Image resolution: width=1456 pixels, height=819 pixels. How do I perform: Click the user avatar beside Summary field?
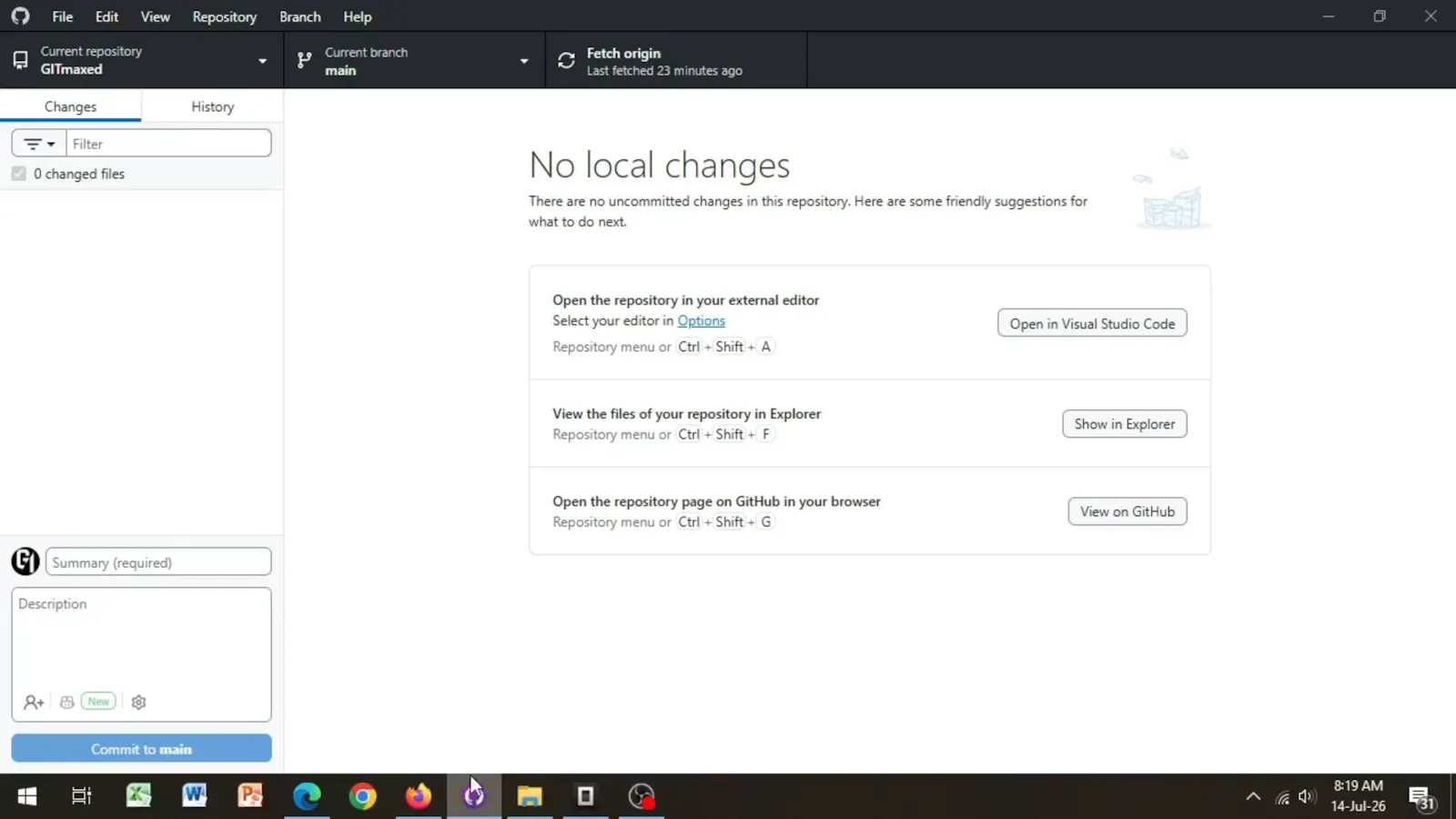(25, 561)
